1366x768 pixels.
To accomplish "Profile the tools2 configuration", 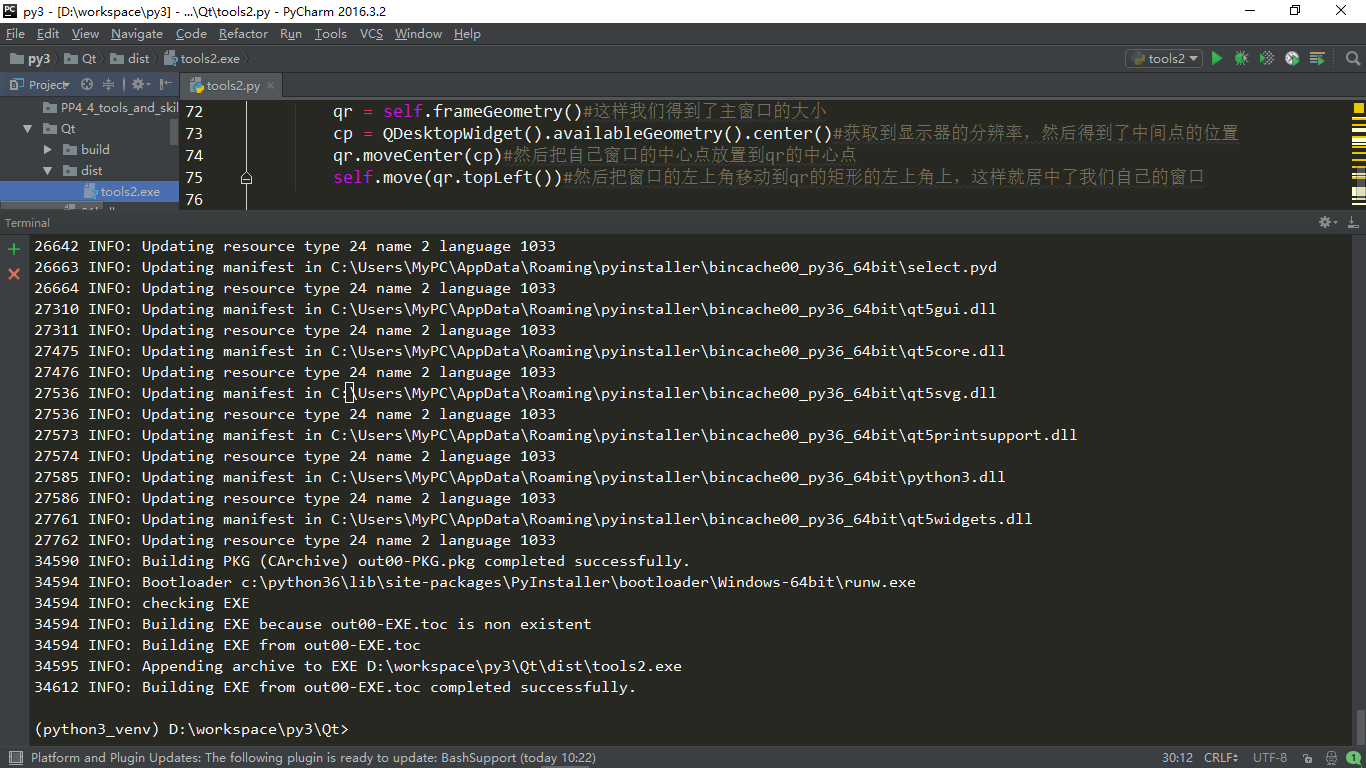I will point(1292,59).
